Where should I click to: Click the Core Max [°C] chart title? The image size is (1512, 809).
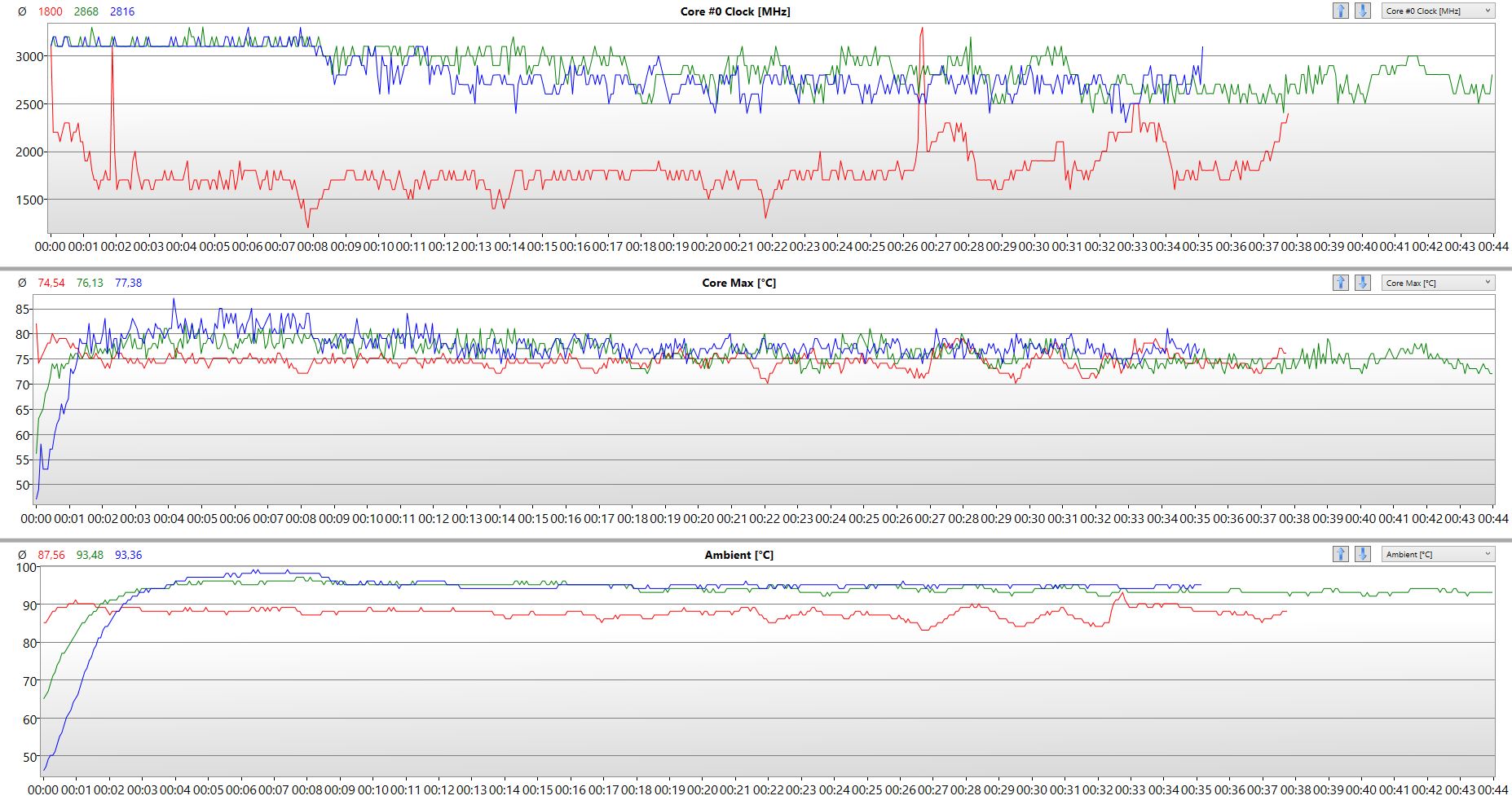point(739,283)
